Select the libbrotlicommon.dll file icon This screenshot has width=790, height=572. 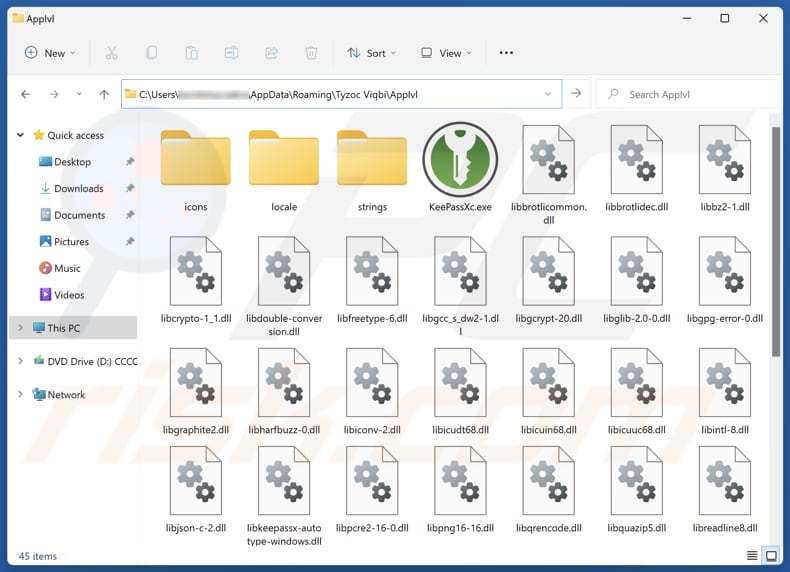[x=549, y=160]
